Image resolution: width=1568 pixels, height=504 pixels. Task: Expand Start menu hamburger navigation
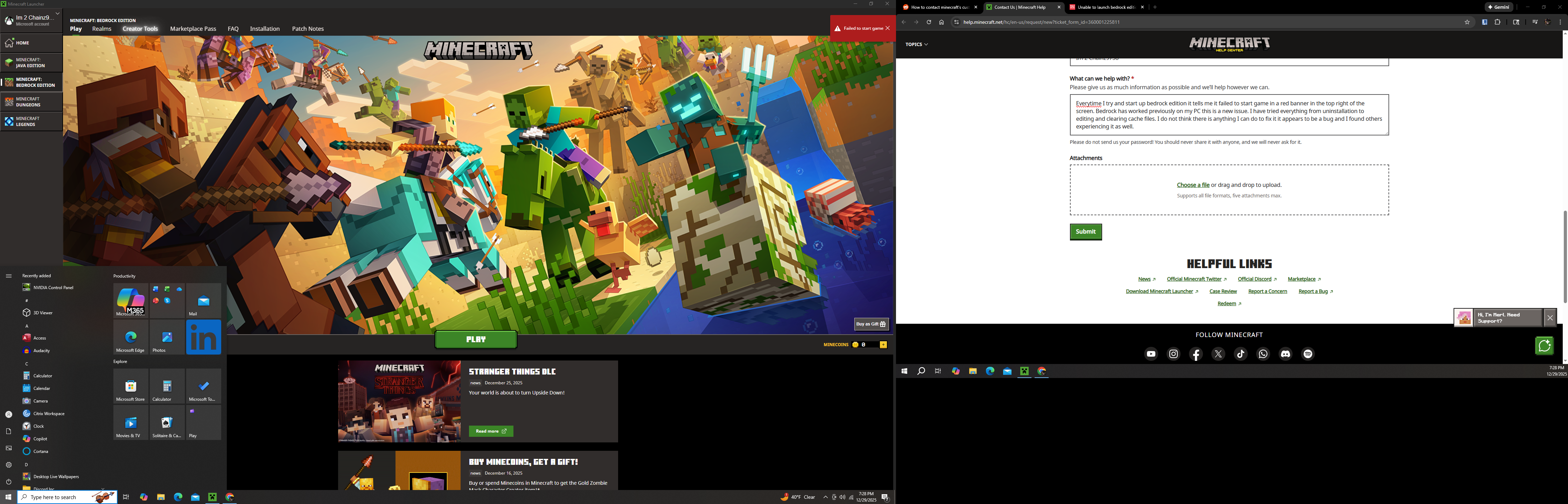(8, 276)
